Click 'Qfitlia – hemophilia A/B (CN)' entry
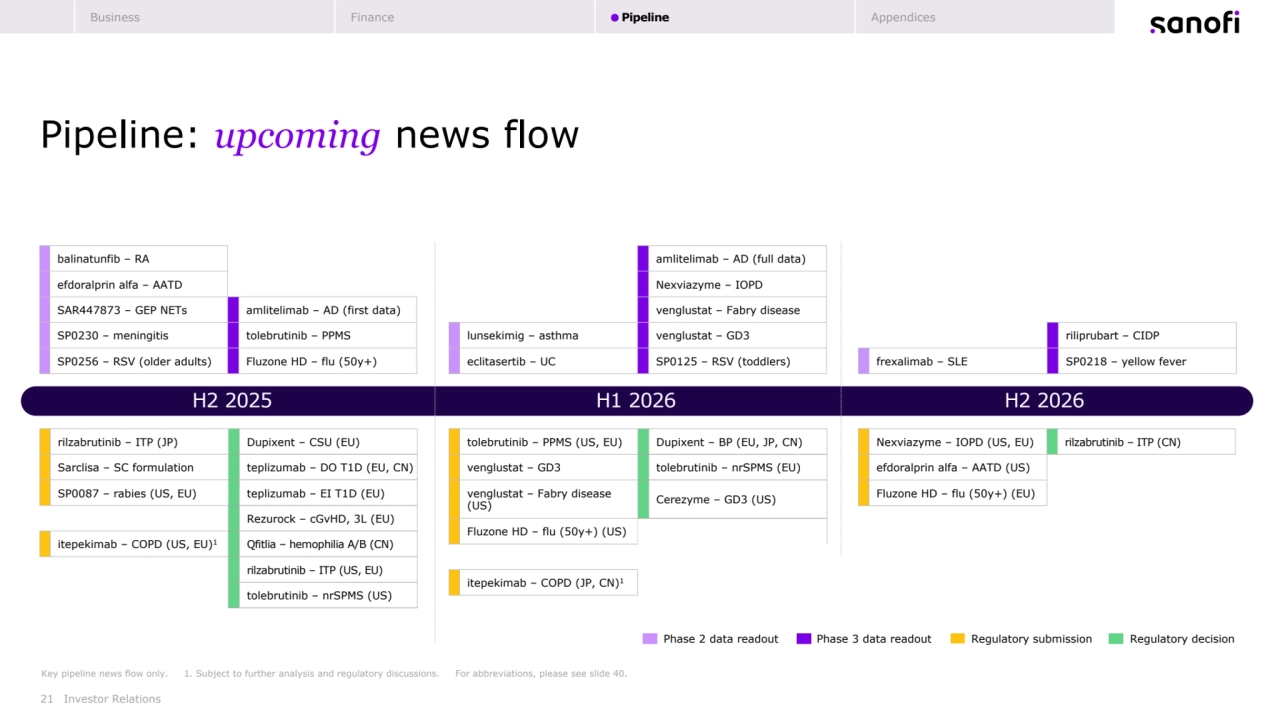 click(322, 544)
